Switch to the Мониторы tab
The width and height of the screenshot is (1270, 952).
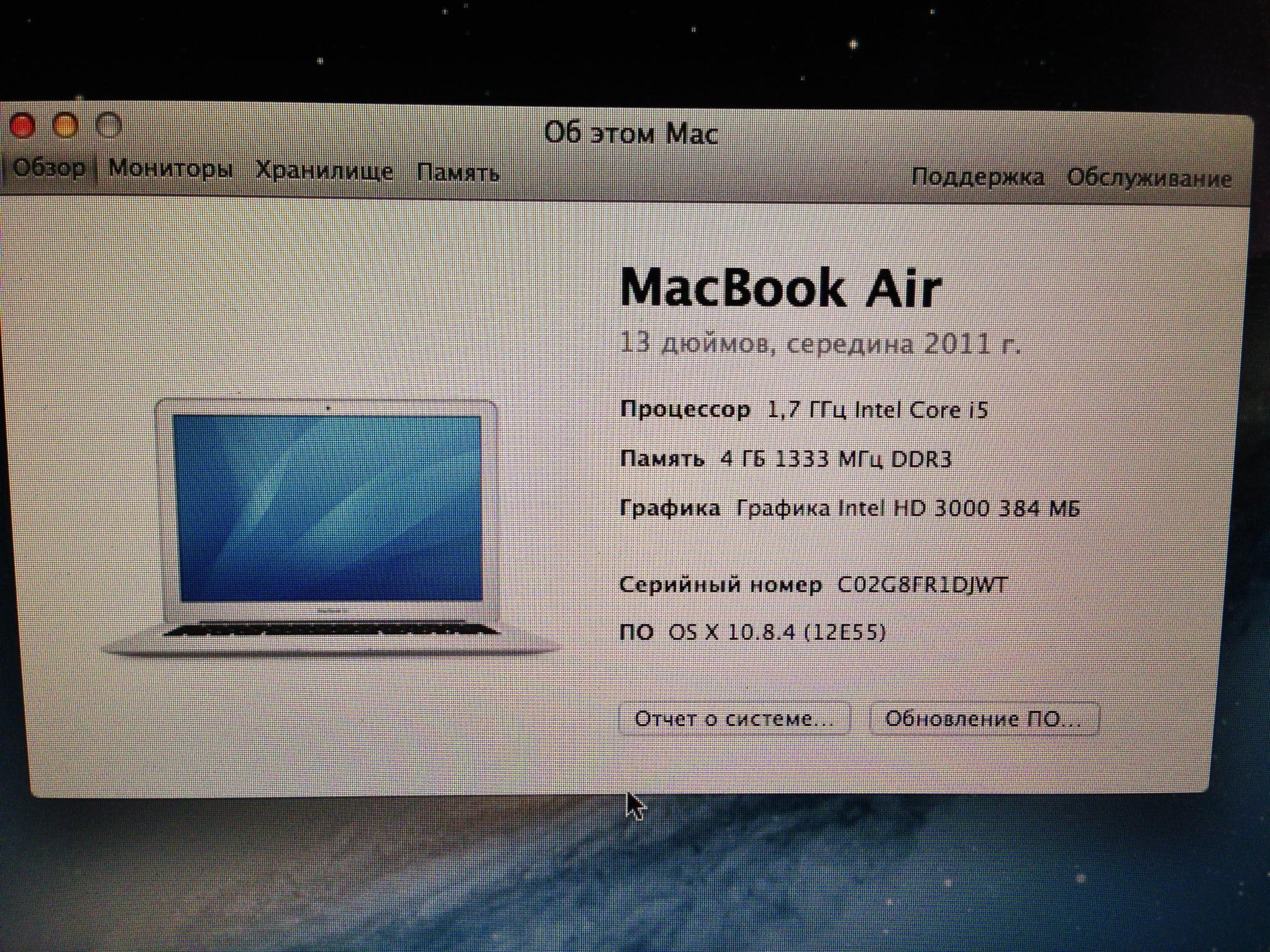click(171, 169)
